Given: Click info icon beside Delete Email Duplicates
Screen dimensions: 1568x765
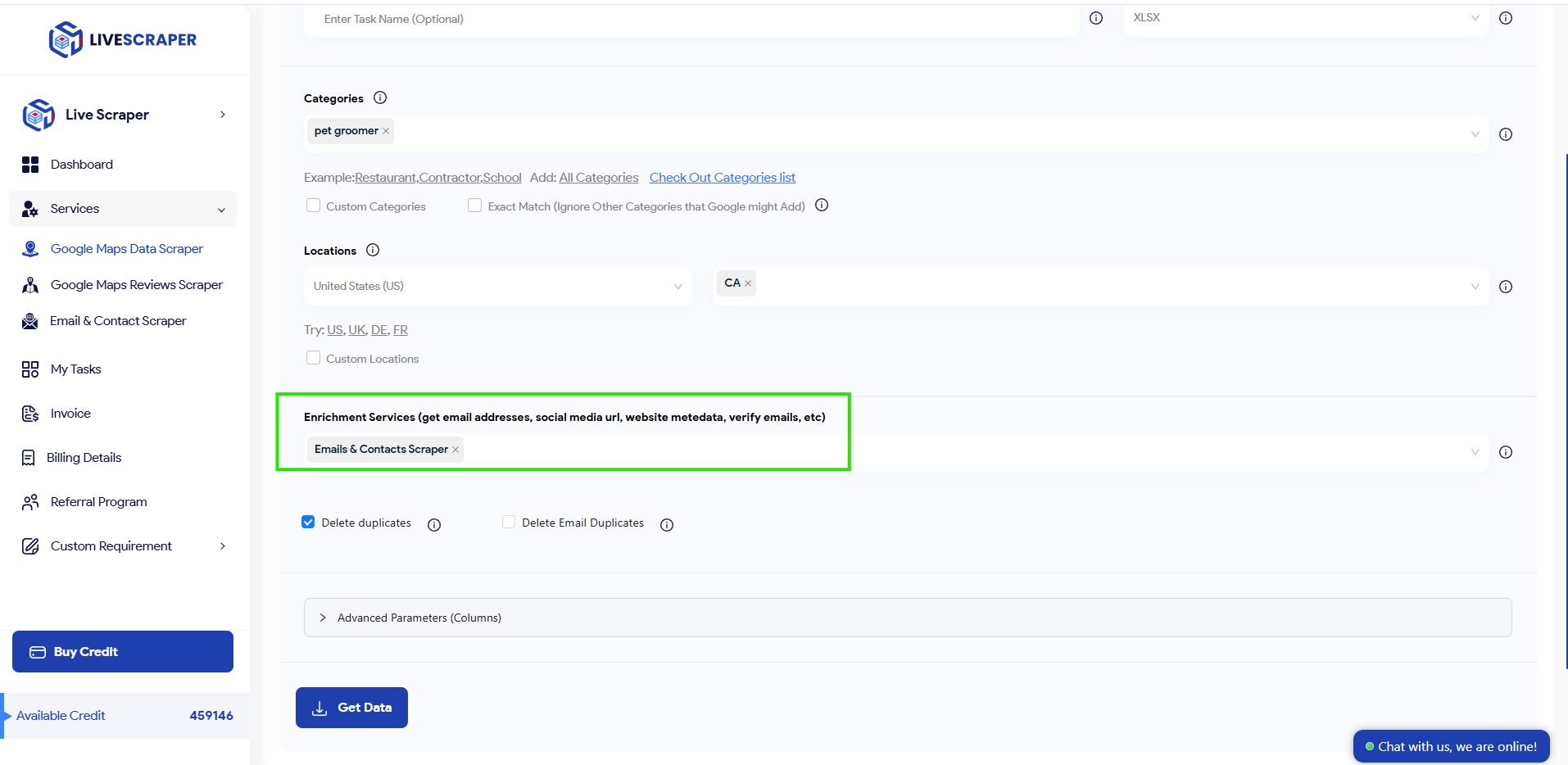Looking at the screenshot, I should tap(667, 525).
